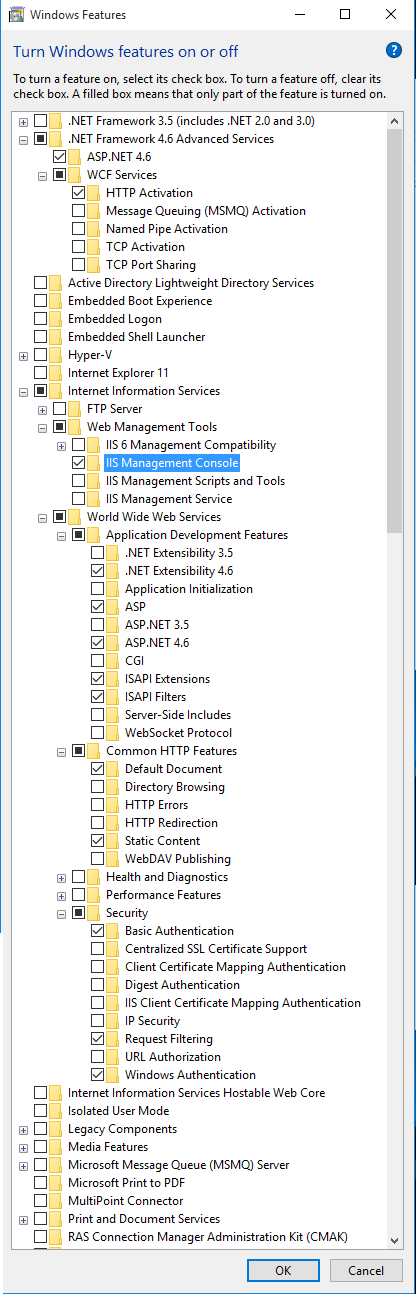Click folder icon next to MultiPoint Connector

pyautogui.click(x=56, y=1201)
